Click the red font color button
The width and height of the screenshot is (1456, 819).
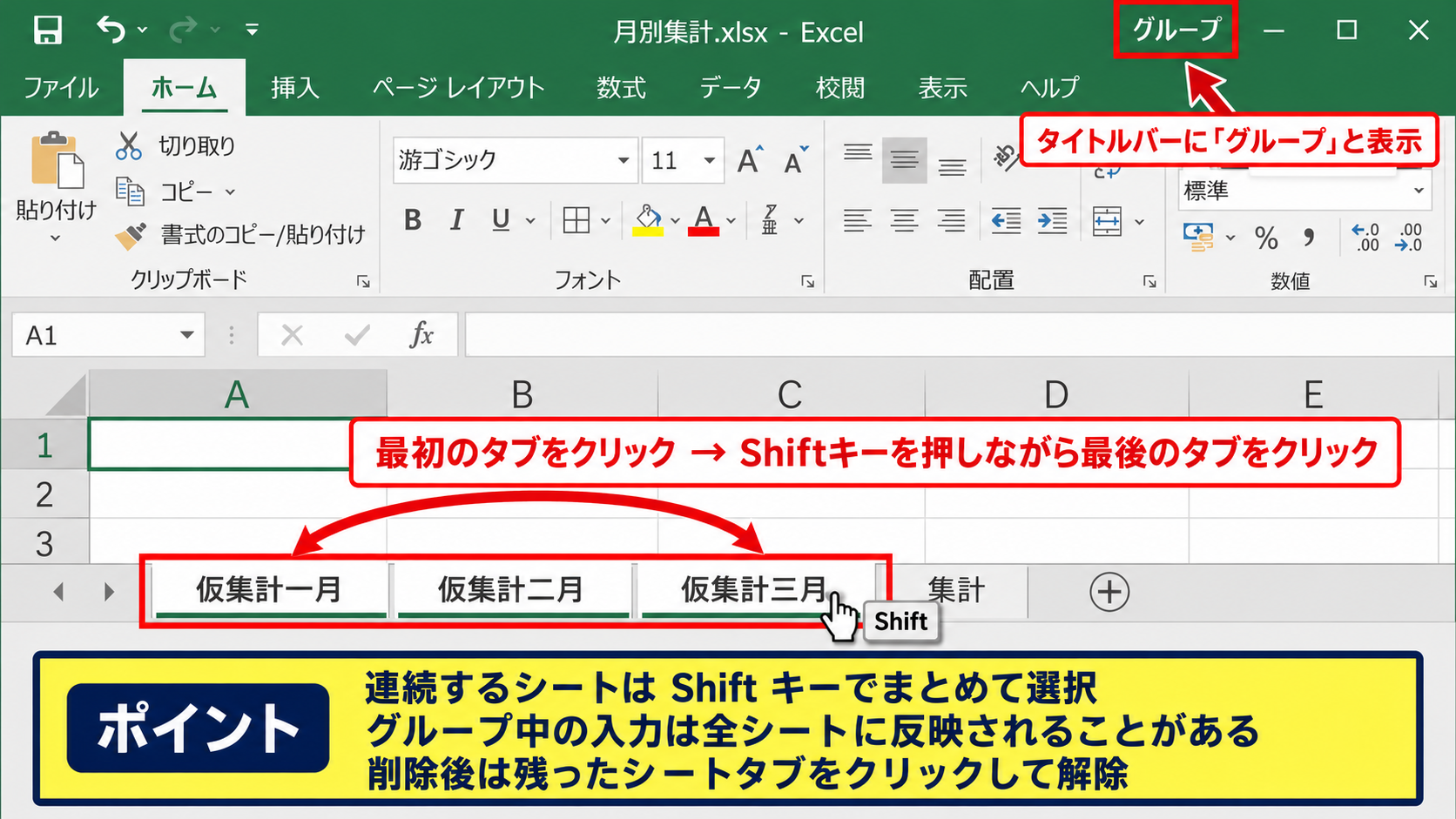point(704,220)
